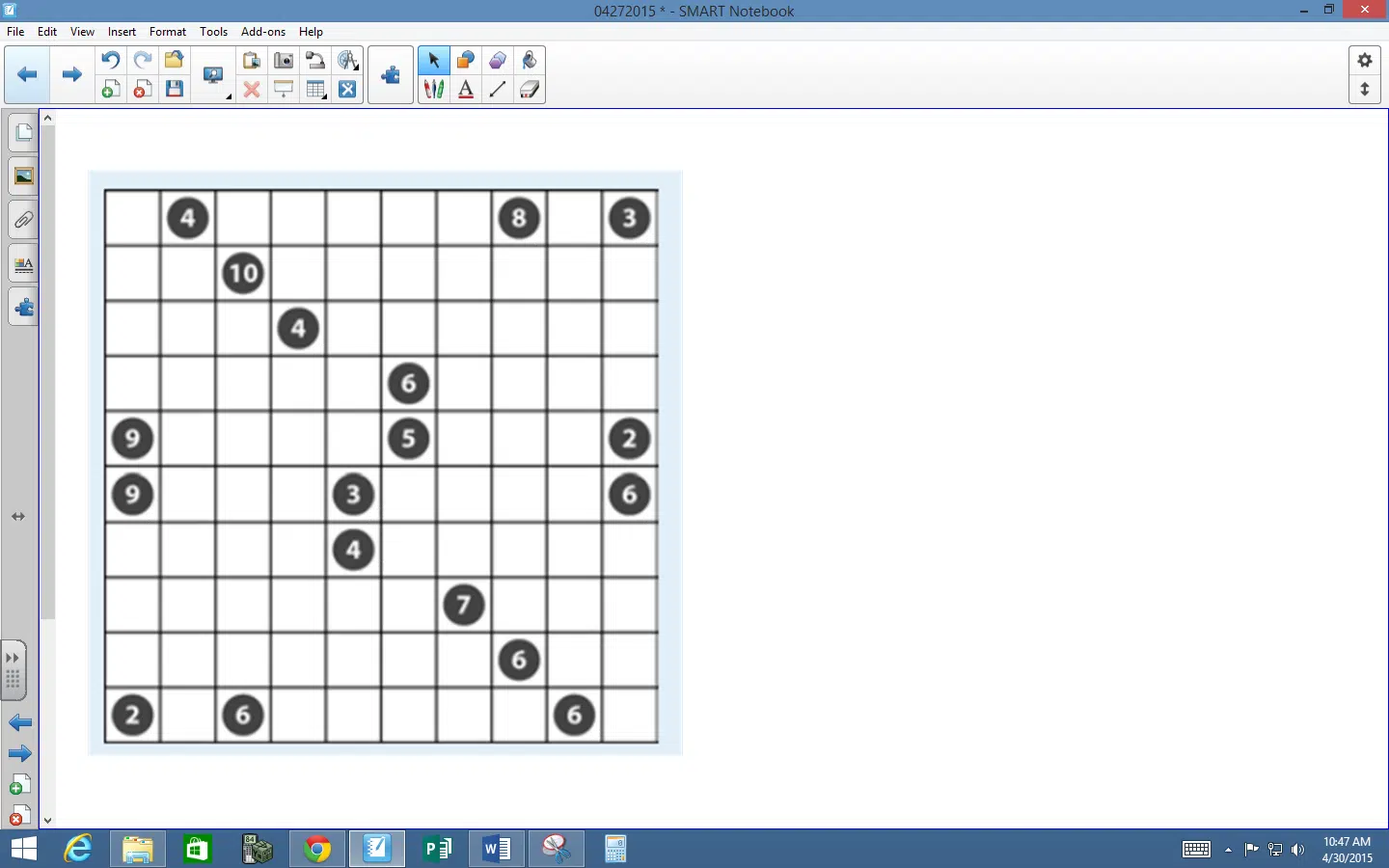Show hidden system tray icons
The height and width of the screenshot is (868, 1389).
[1228, 850]
